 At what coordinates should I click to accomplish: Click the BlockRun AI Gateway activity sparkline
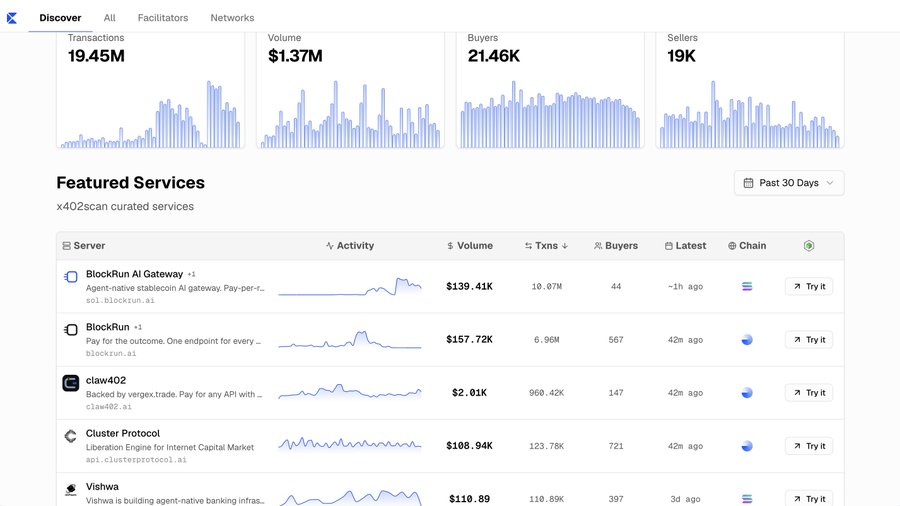coord(350,286)
